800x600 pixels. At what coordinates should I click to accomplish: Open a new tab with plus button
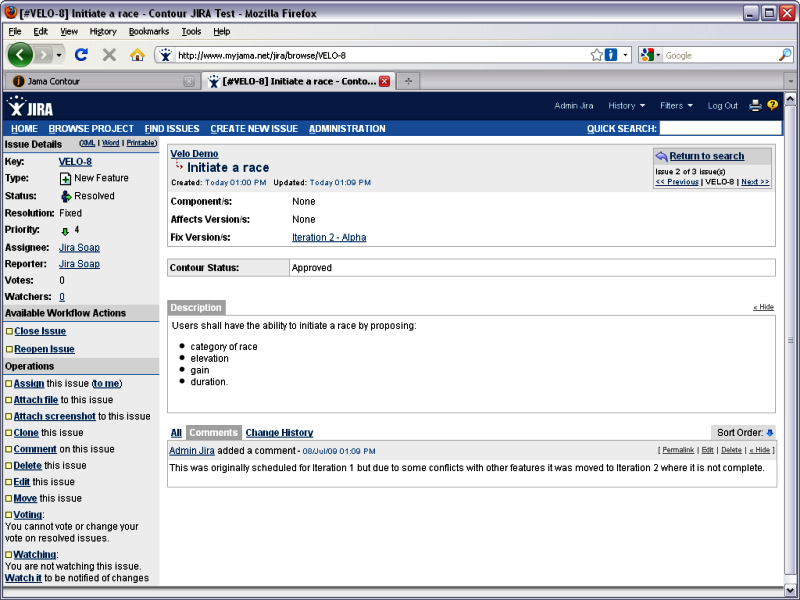coord(408,81)
